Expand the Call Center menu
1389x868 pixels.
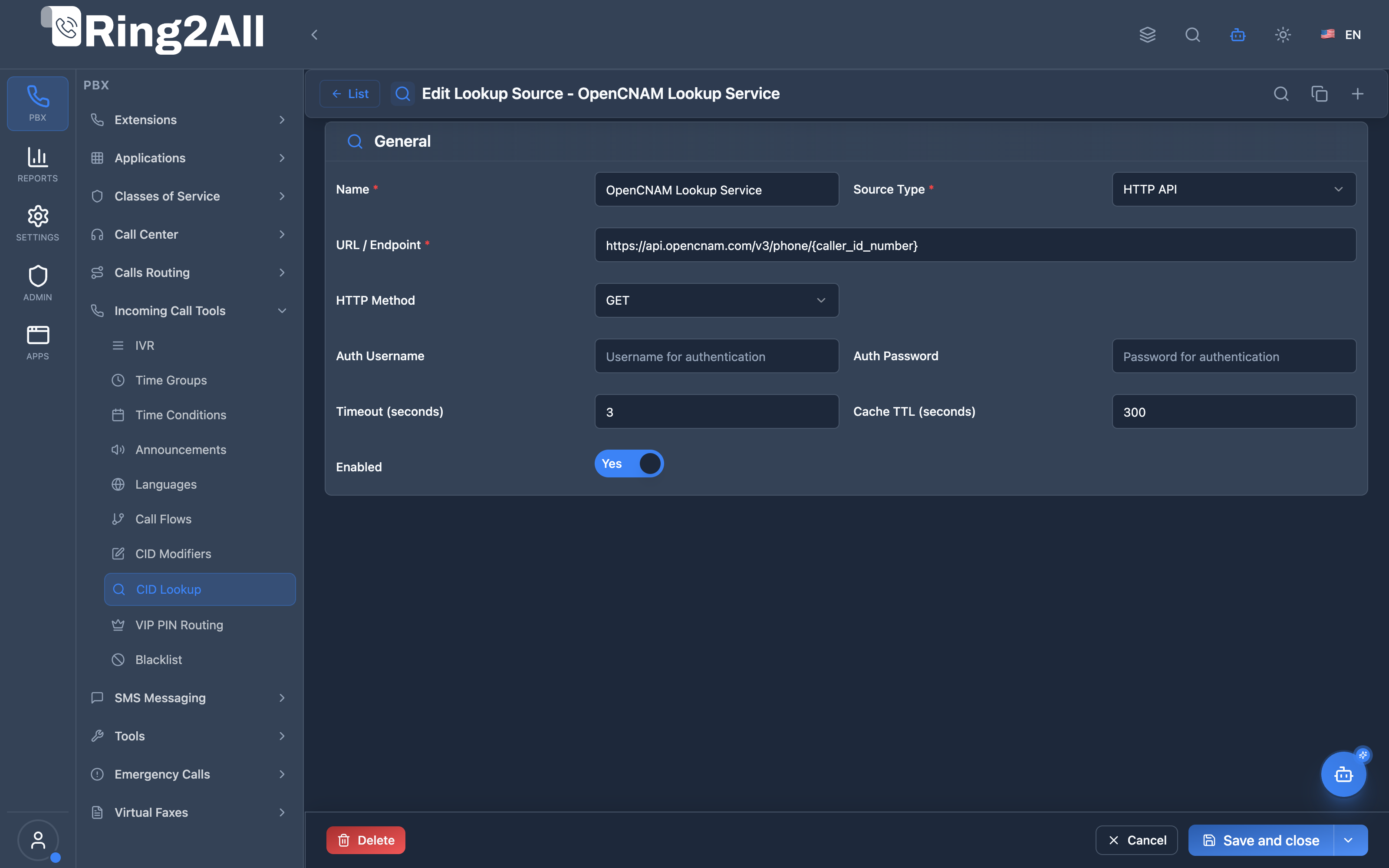pos(188,234)
